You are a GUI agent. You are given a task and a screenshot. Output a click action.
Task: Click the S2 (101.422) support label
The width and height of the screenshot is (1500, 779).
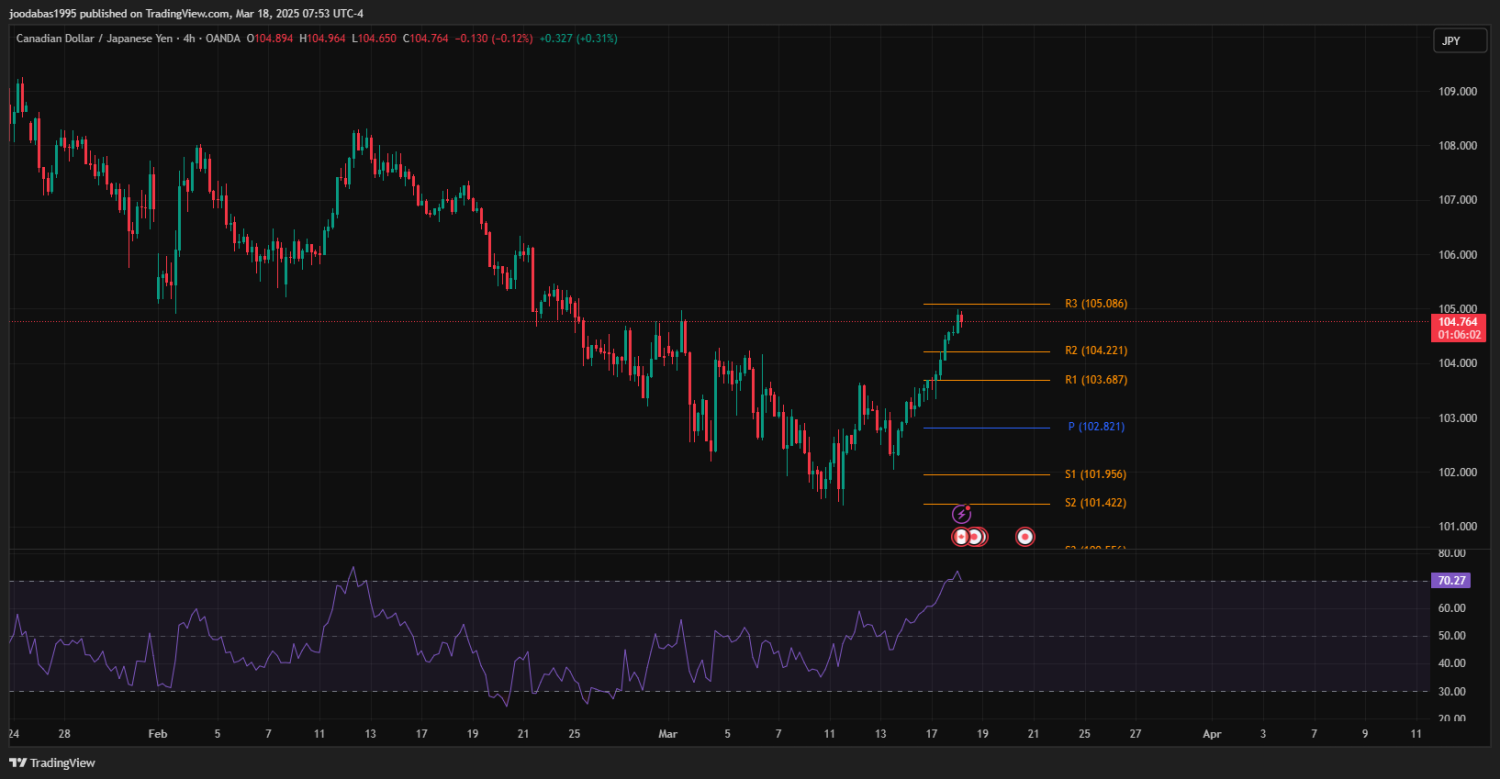click(1096, 503)
